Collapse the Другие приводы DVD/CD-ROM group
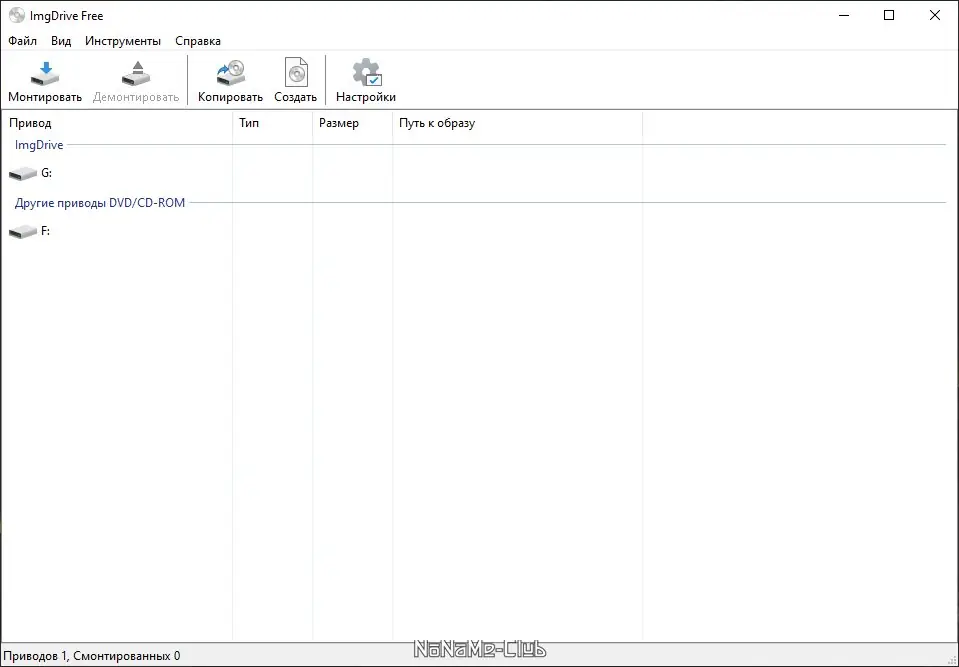This screenshot has height=667, width=959. coord(100,202)
